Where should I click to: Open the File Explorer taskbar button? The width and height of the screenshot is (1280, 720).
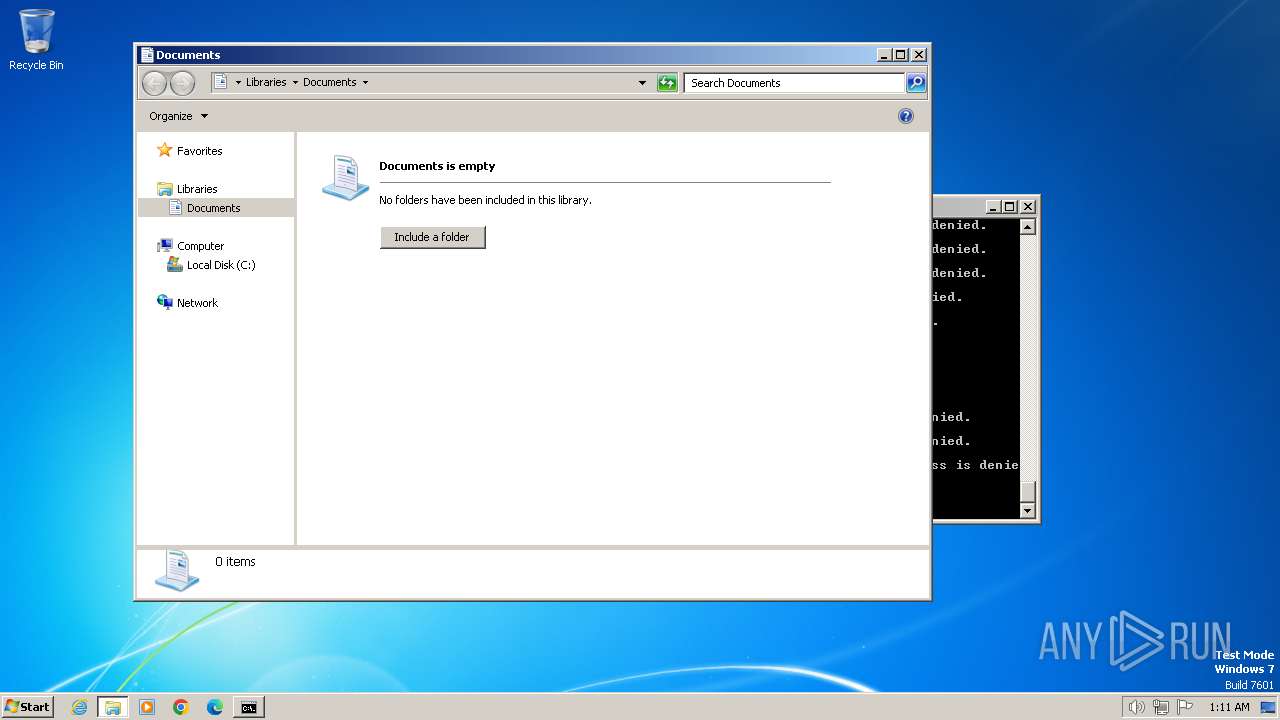(x=113, y=707)
